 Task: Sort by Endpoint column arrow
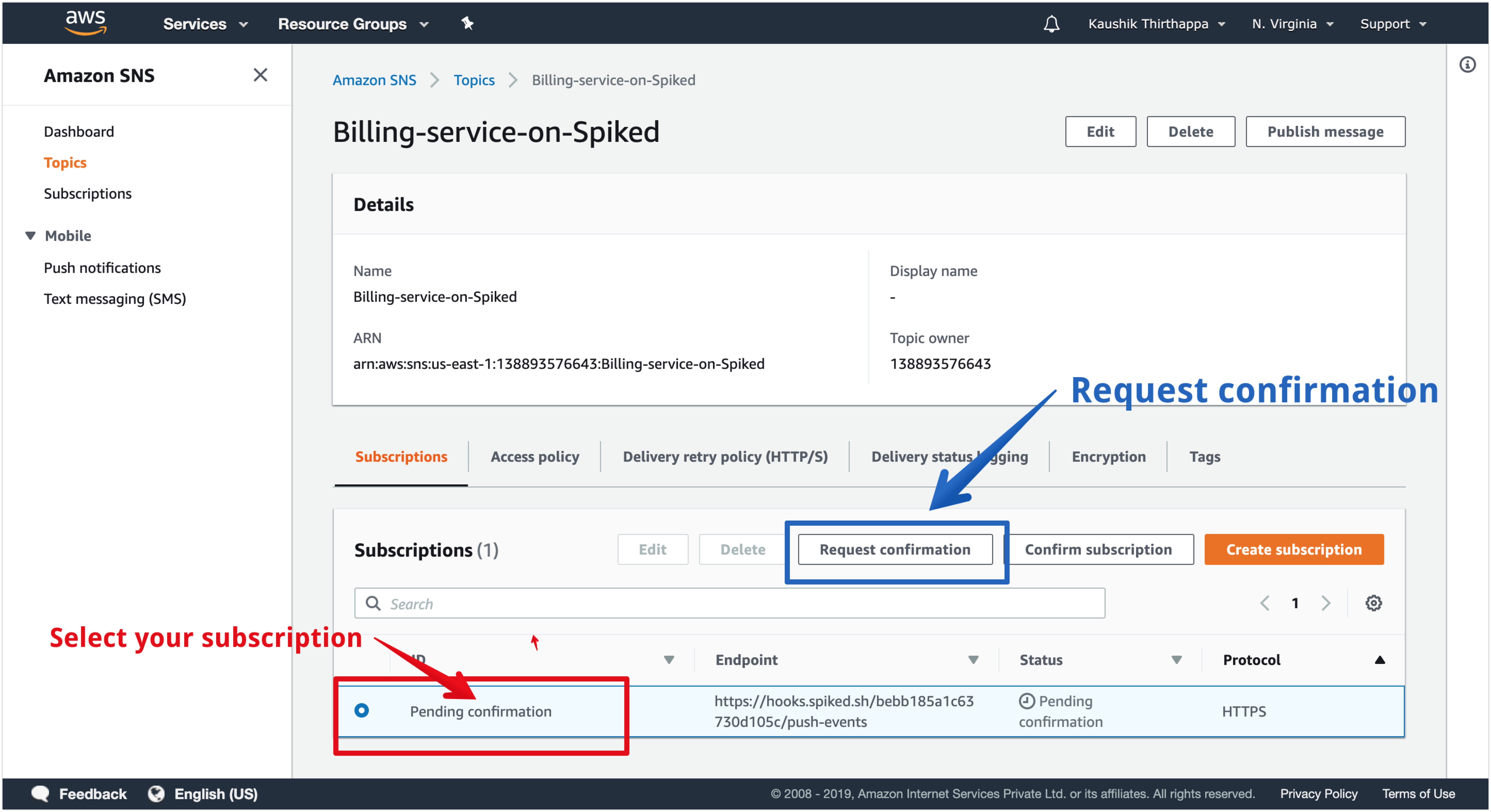(973, 660)
